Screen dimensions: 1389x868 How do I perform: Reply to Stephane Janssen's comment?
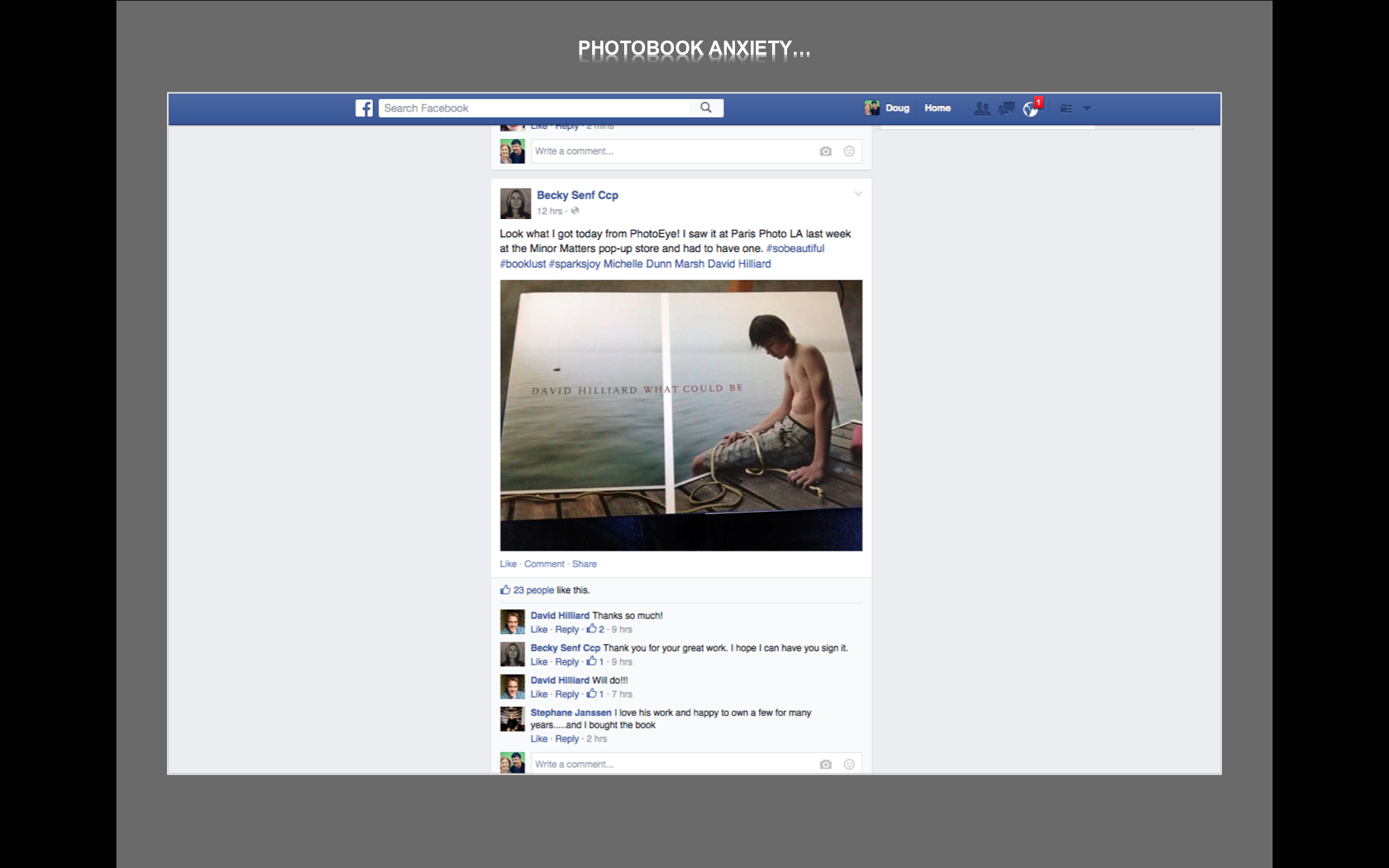click(x=566, y=739)
